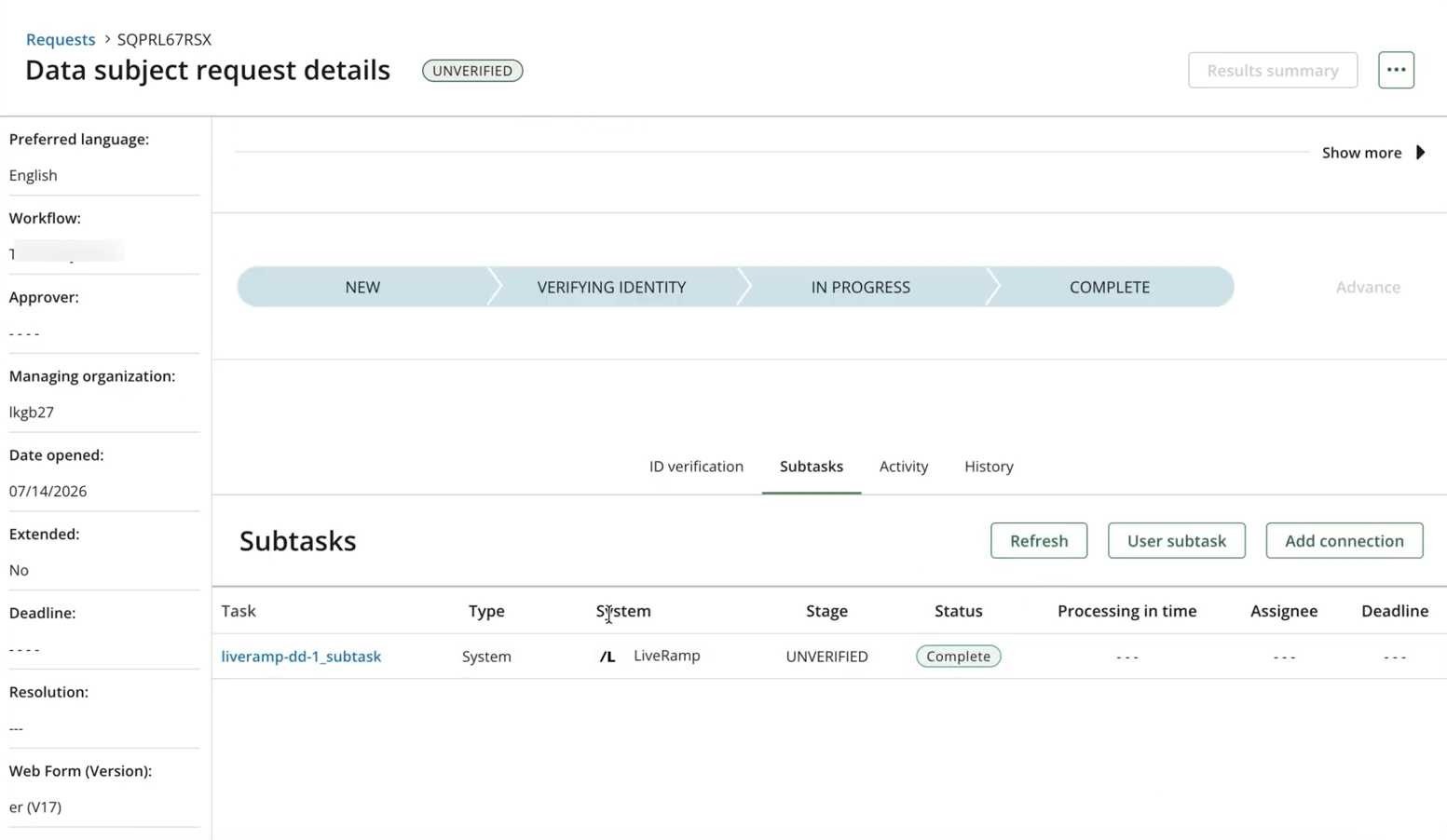Refresh the subtasks list
The height and width of the screenshot is (840, 1447).
pos(1039,541)
